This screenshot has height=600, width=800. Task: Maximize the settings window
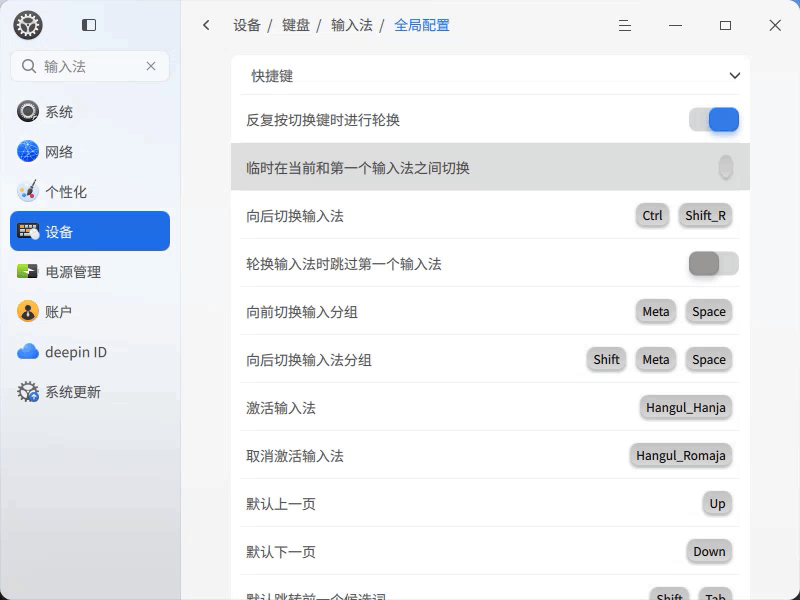pyautogui.click(x=725, y=25)
